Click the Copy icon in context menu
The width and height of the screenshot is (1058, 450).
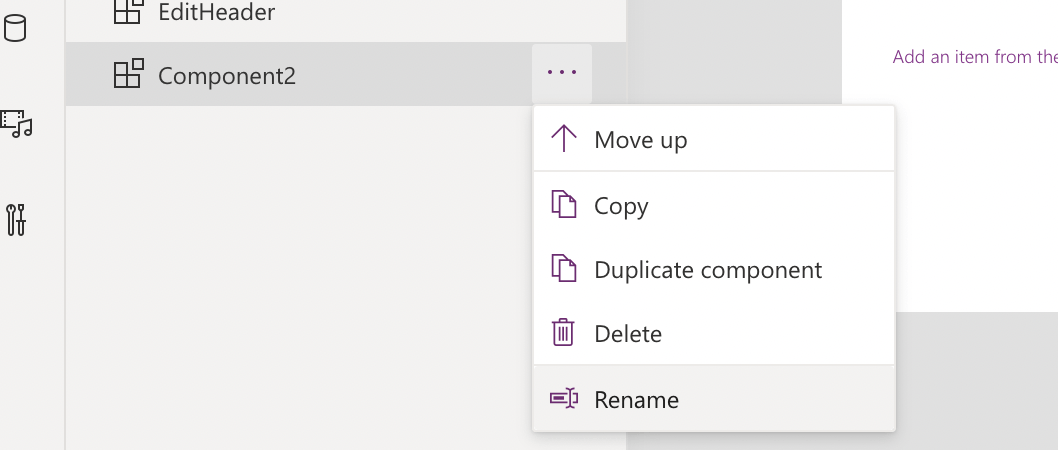tap(564, 205)
